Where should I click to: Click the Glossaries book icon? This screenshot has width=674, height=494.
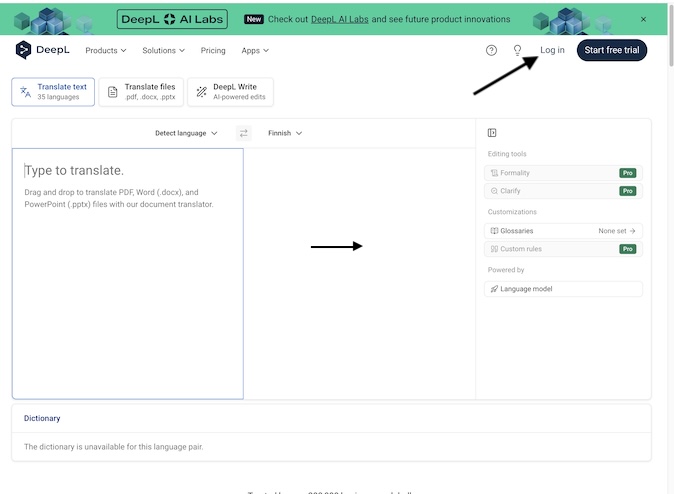[x=494, y=231]
